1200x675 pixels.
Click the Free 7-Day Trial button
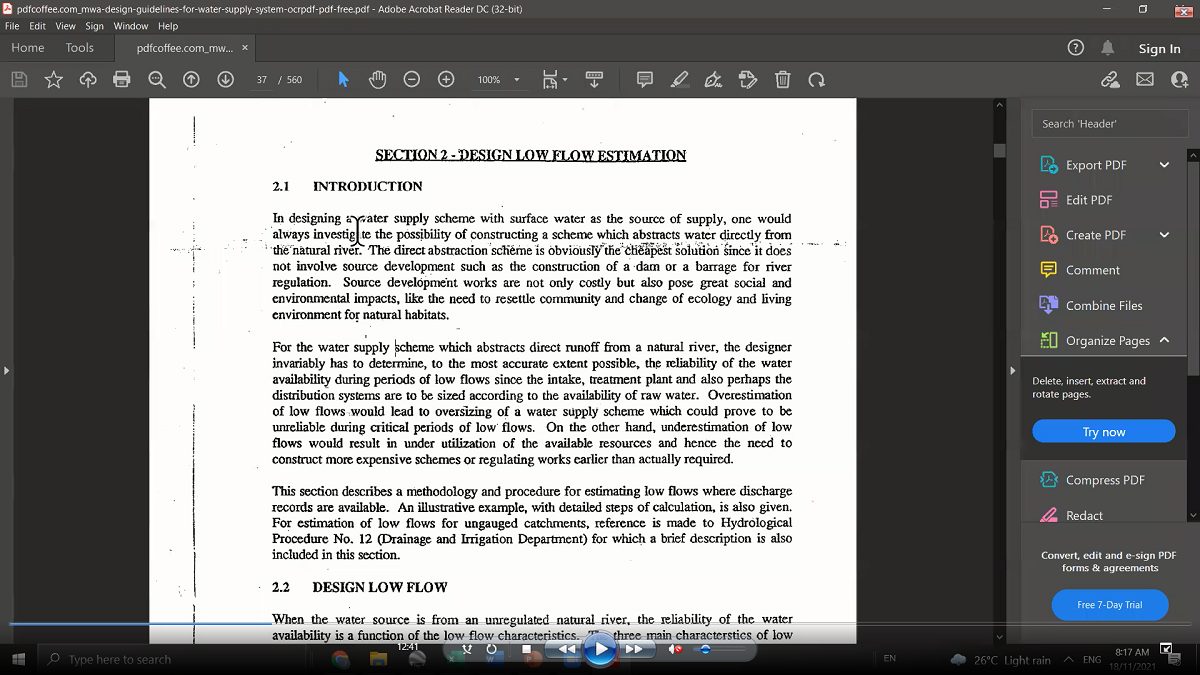click(x=1109, y=605)
